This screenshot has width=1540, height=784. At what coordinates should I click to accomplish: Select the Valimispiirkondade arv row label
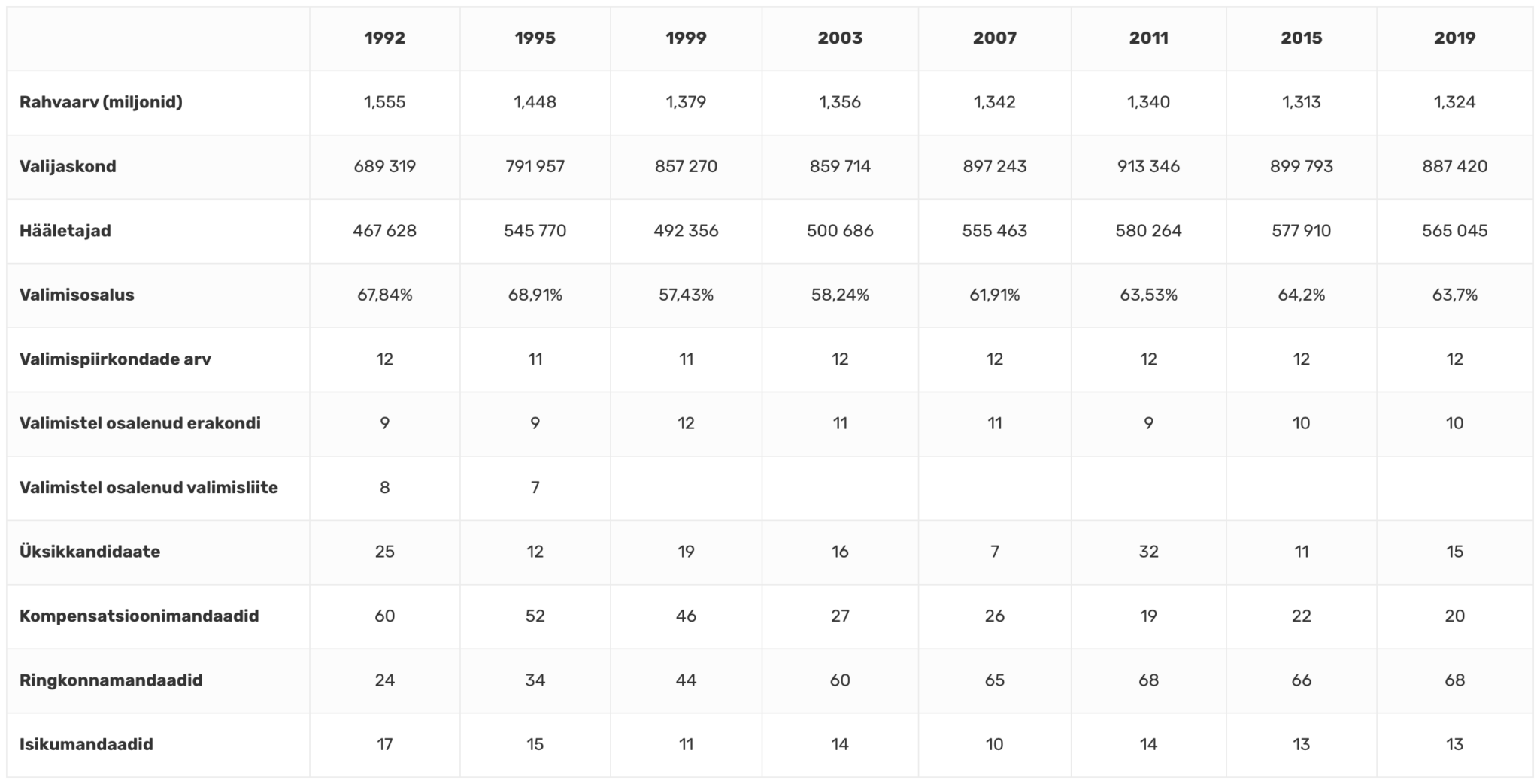pyautogui.click(x=115, y=359)
